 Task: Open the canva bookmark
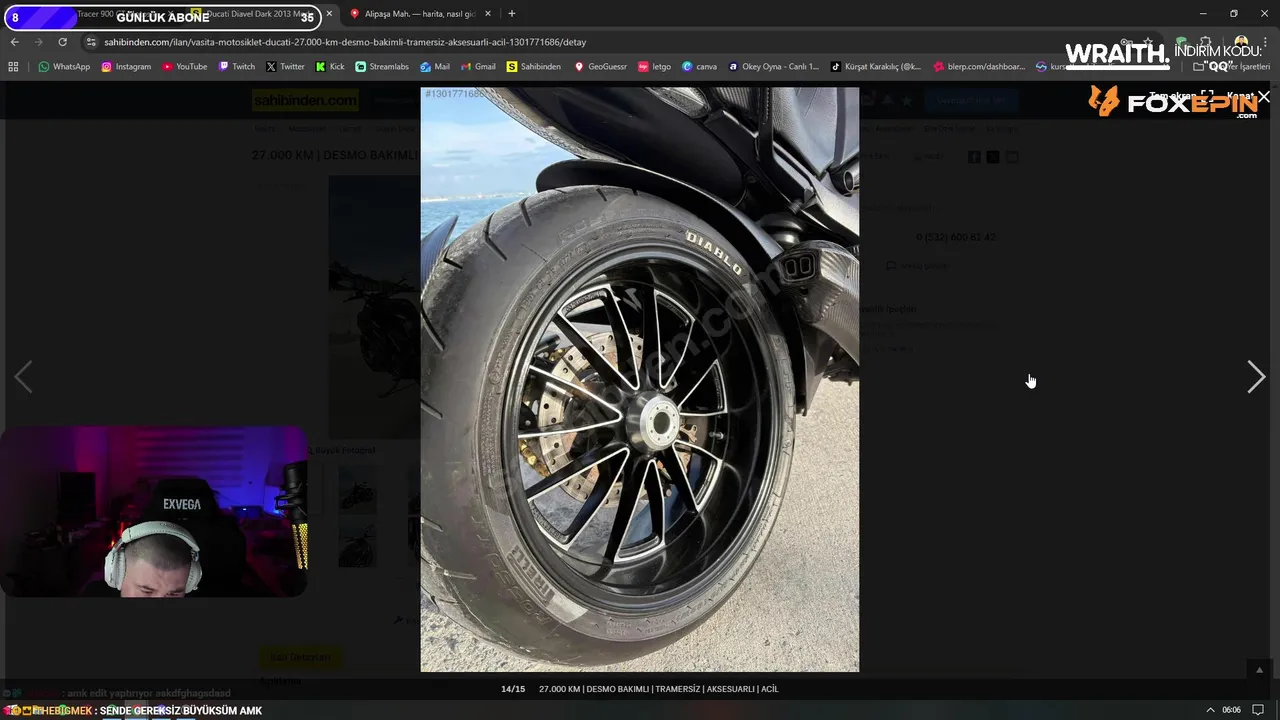(699, 66)
